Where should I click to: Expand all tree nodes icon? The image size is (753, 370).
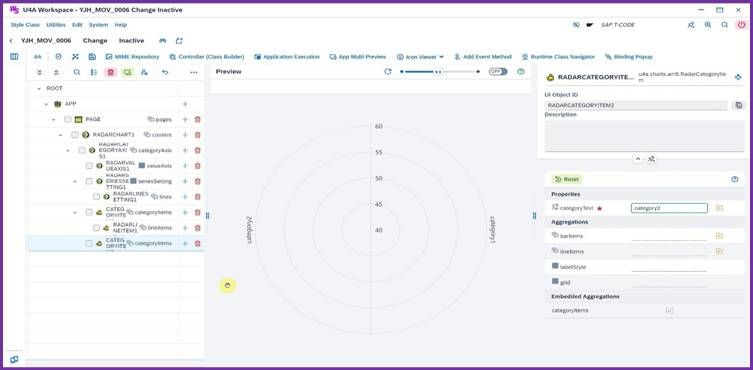pos(39,72)
